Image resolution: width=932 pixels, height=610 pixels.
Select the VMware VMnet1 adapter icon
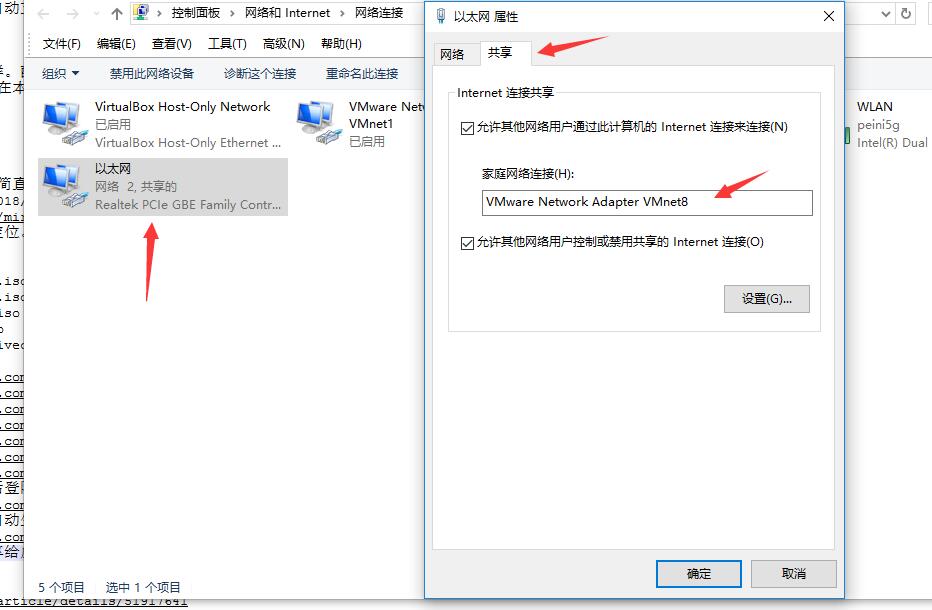(x=316, y=123)
